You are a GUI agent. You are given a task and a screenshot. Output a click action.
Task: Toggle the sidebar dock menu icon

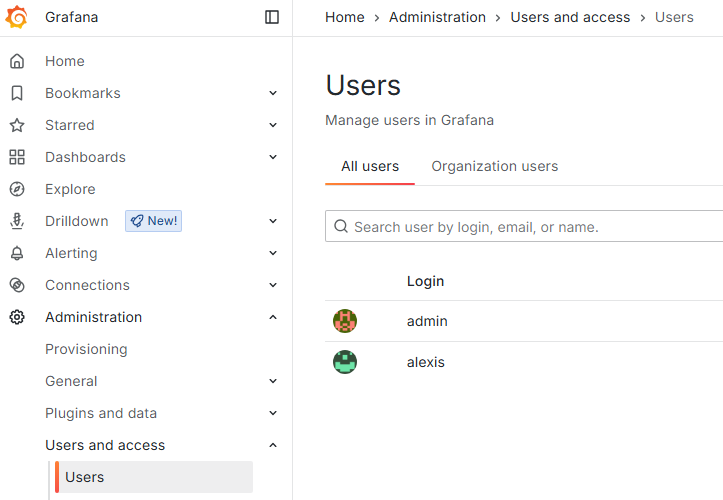272,17
